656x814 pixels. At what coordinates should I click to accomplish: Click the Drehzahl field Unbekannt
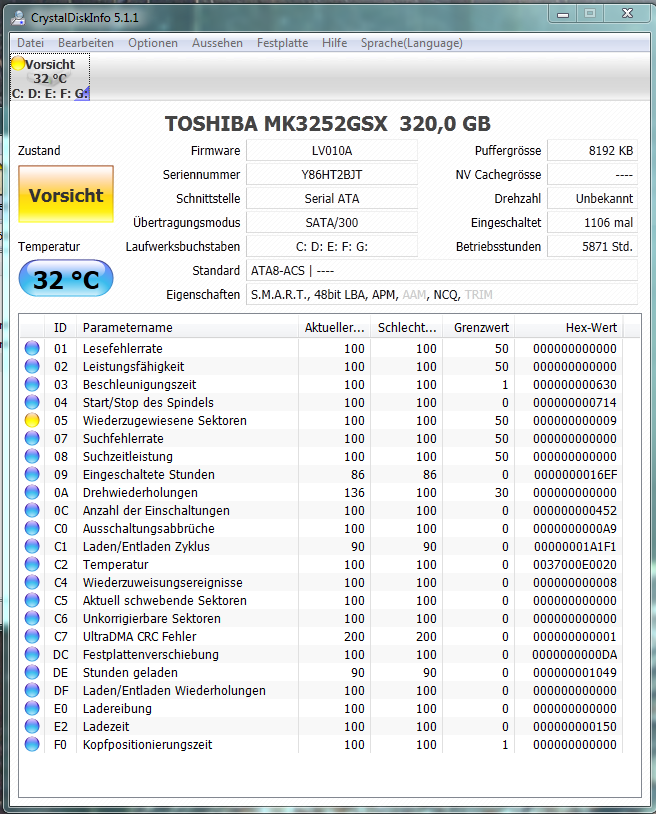pos(592,198)
